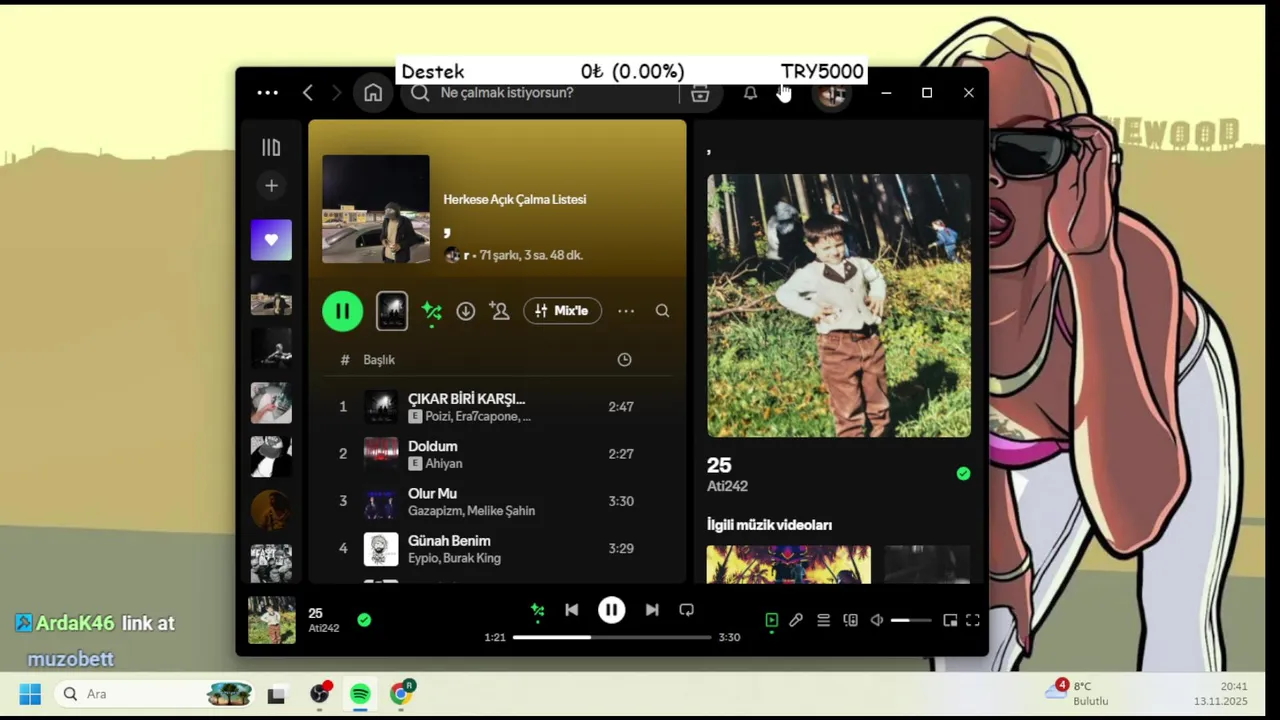The width and height of the screenshot is (1280, 720).
Task: Seek on the song progress bar
Action: tap(612, 637)
